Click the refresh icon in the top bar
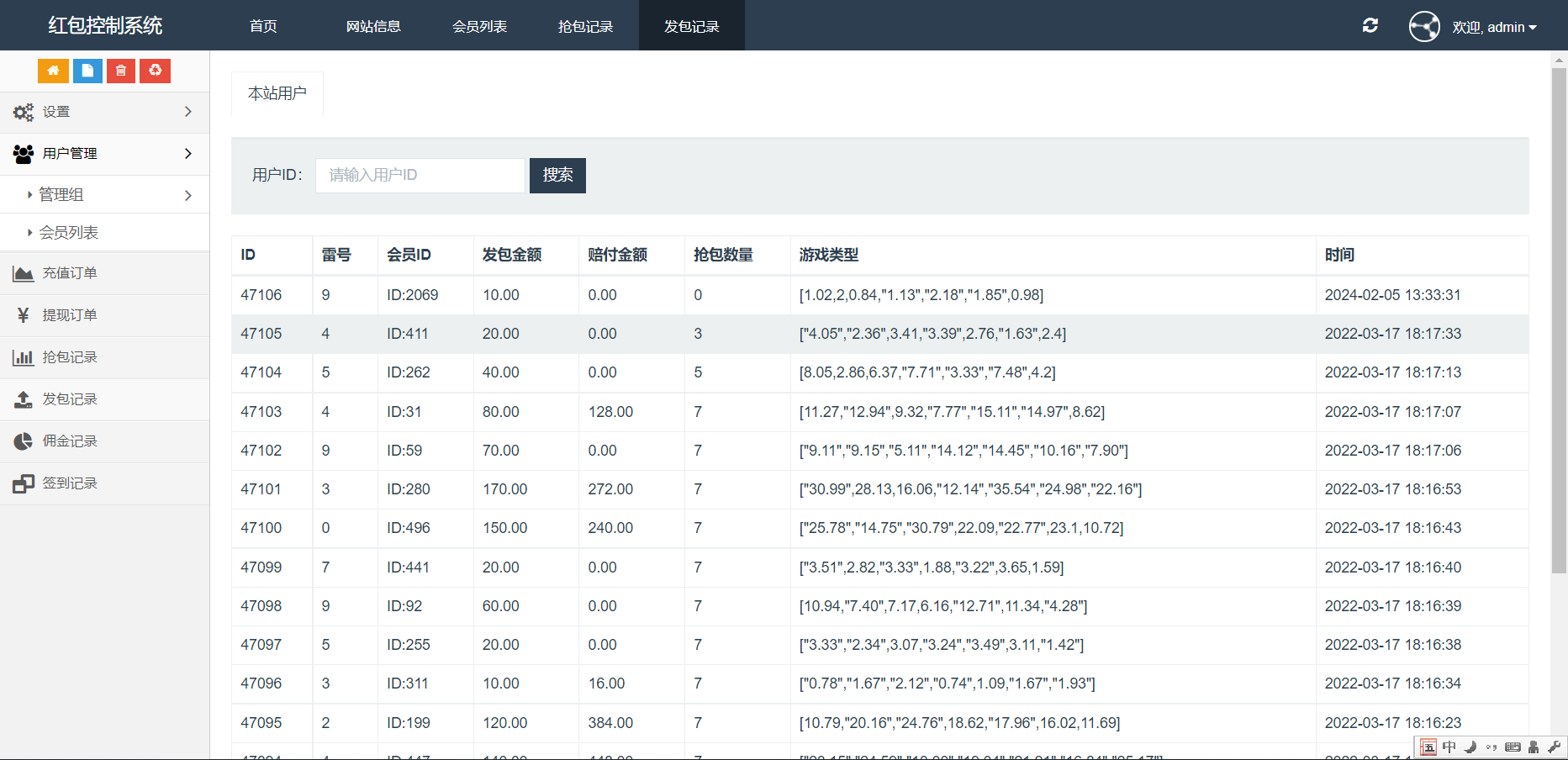1568x760 pixels. 1370,26
